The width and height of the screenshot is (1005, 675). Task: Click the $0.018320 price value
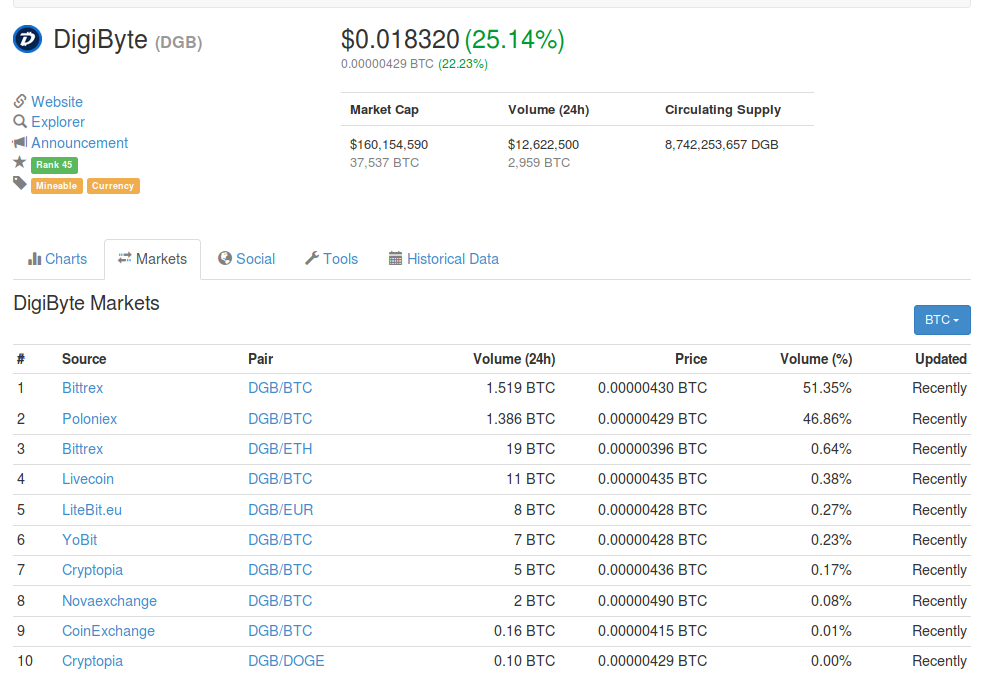(x=400, y=40)
